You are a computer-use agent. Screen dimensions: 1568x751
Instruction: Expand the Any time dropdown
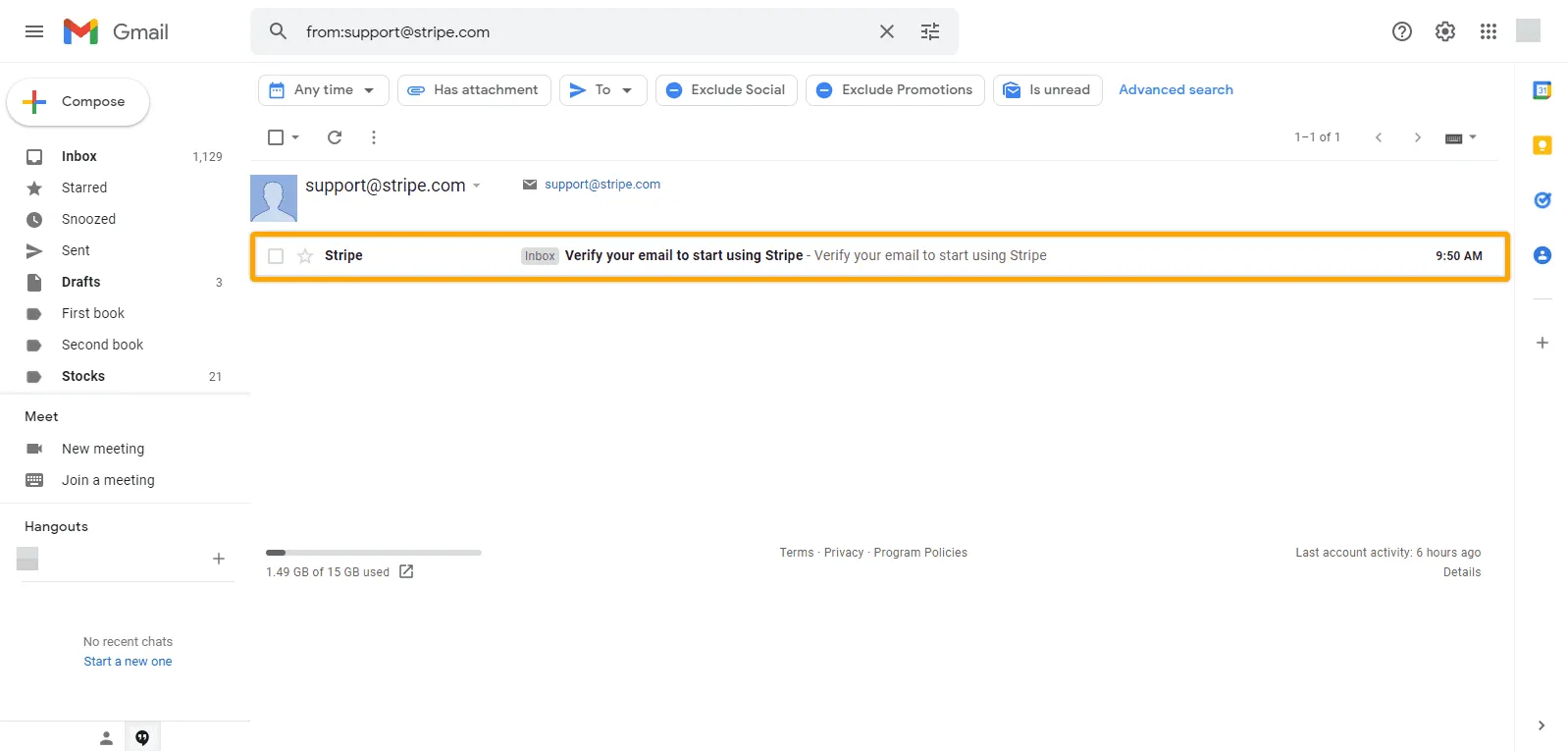pyautogui.click(x=323, y=90)
